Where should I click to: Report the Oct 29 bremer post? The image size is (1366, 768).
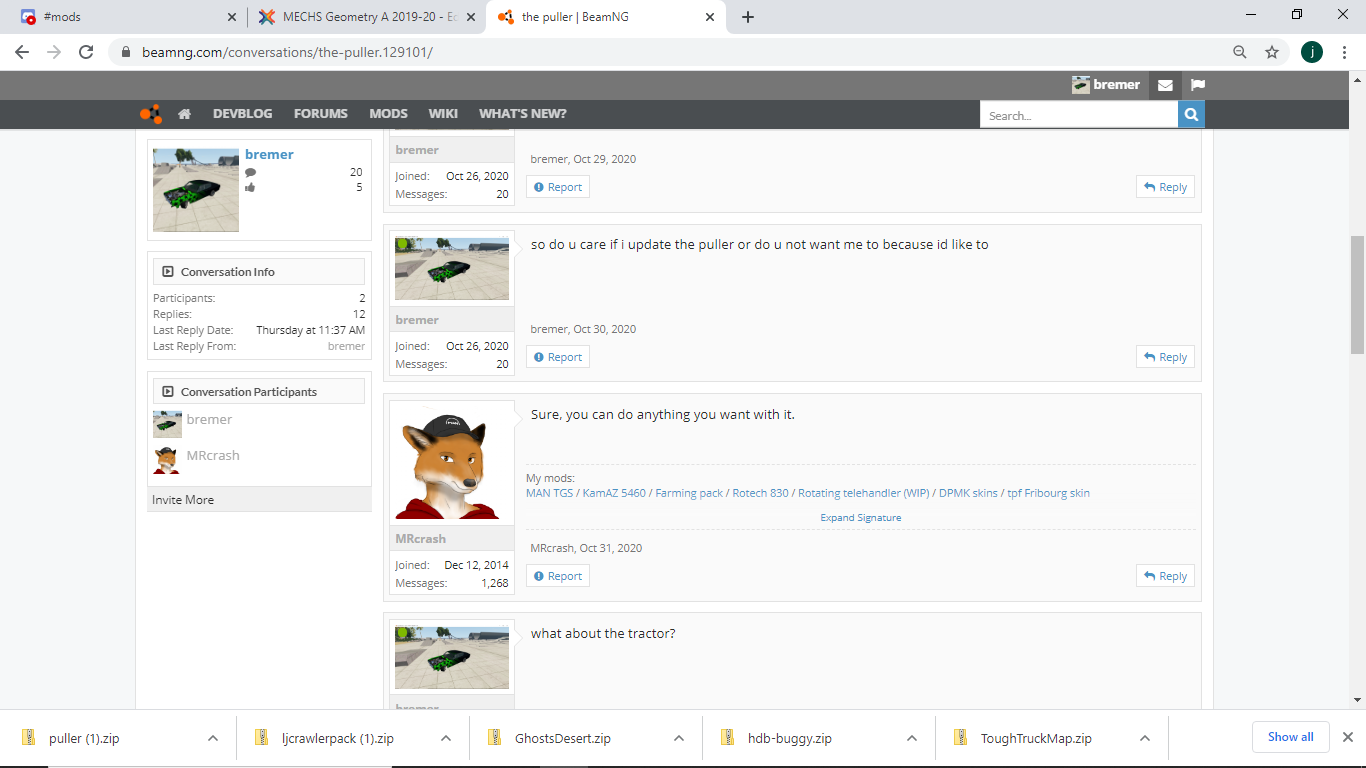558,187
